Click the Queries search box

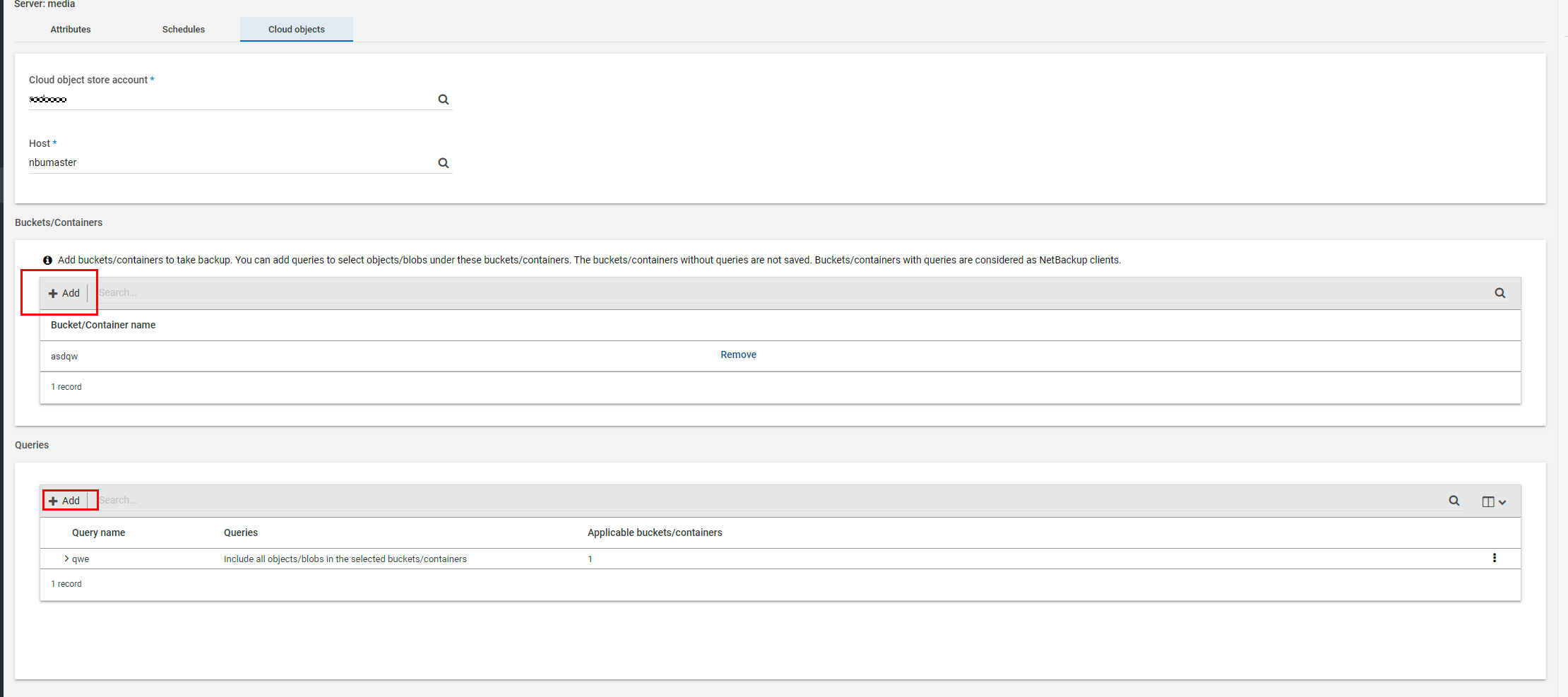click(768, 500)
